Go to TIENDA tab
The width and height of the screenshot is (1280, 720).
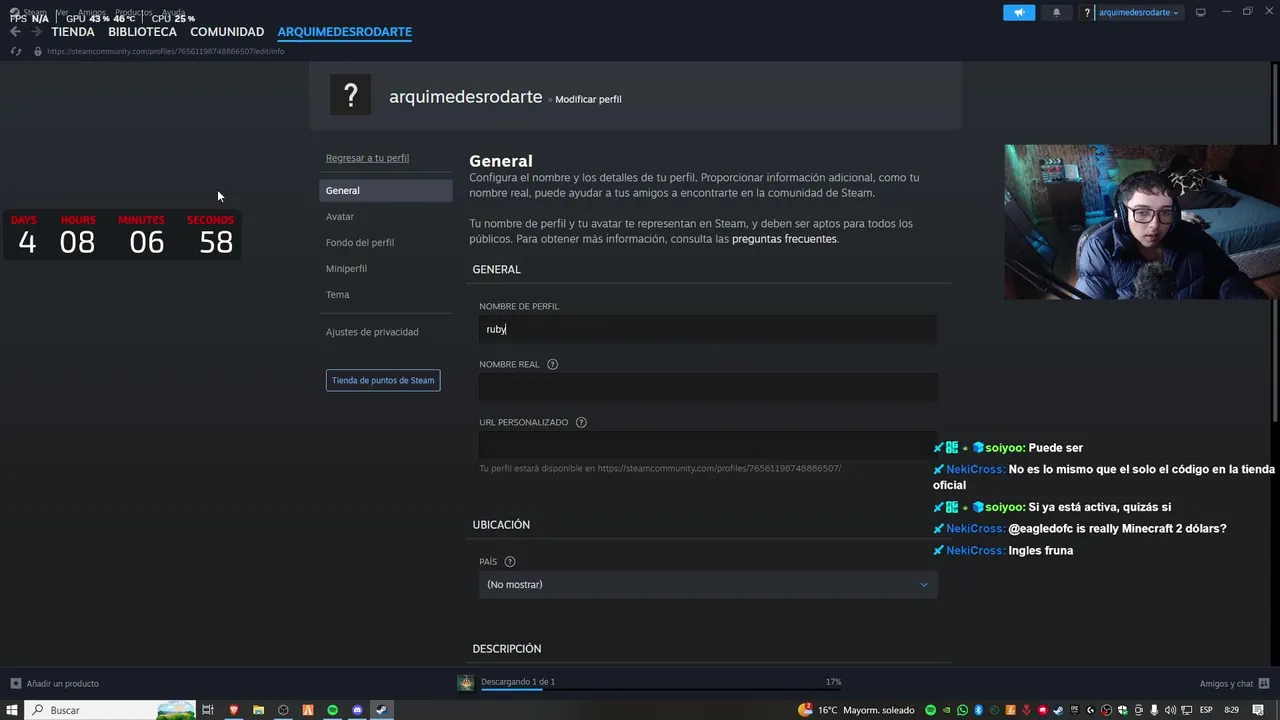pos(73,32)
